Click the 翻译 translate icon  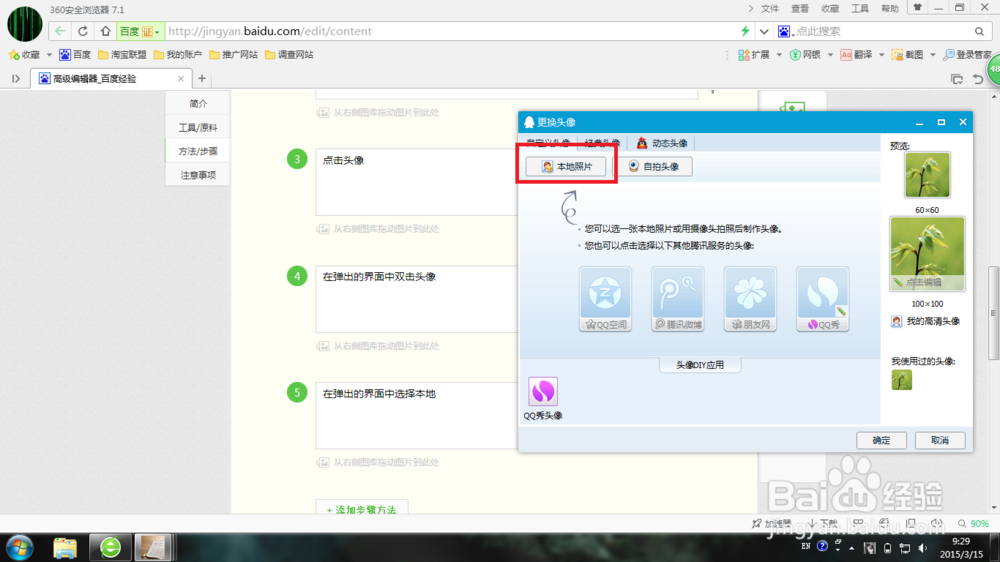tap(846, 55)
